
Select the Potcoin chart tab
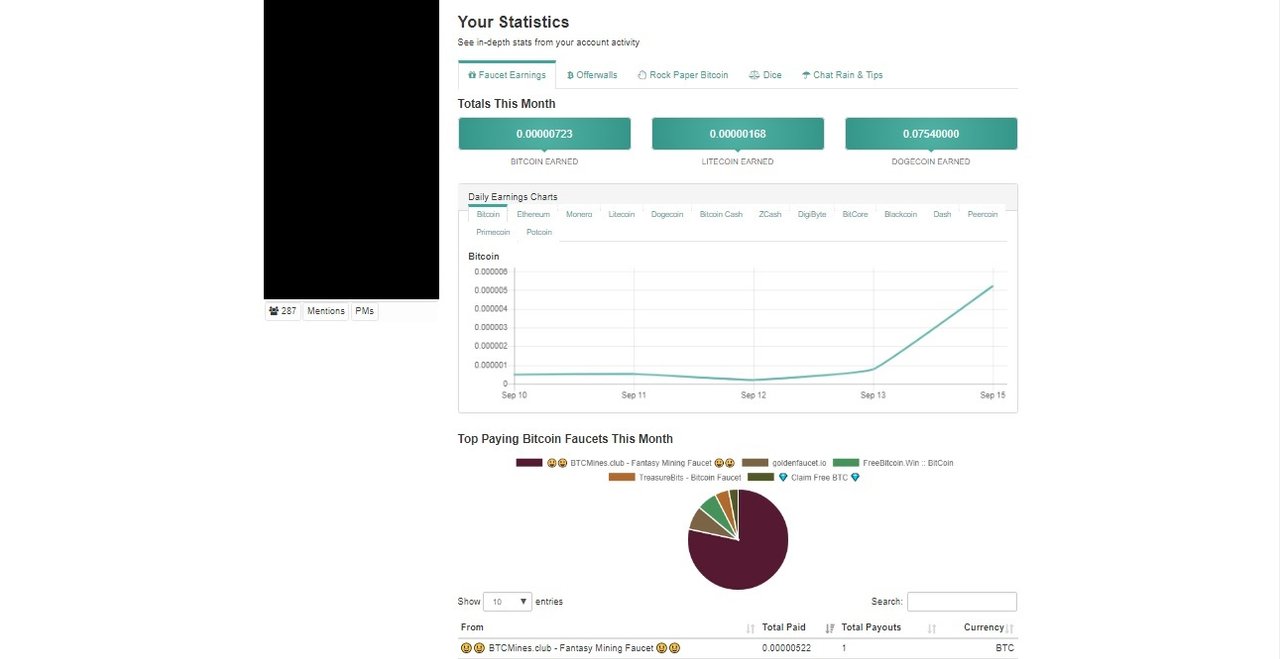click(x=539, y=232)
